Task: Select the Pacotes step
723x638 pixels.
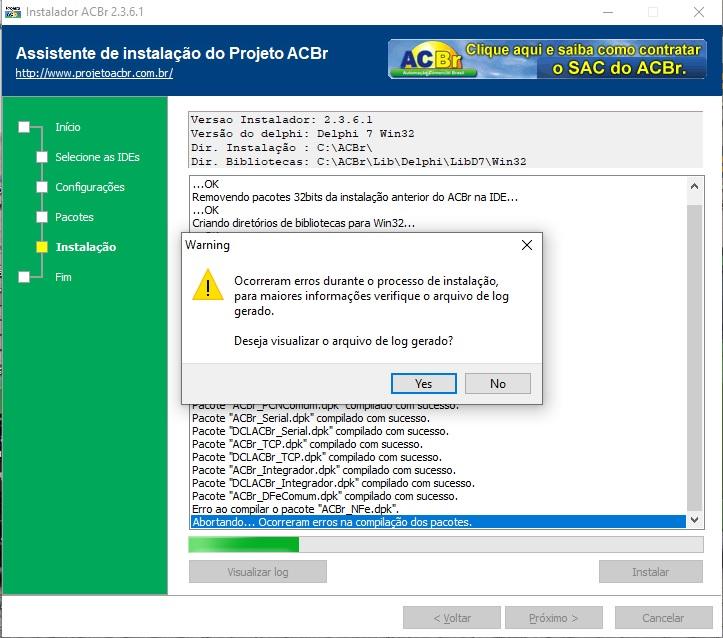Action: pos(74,217)
